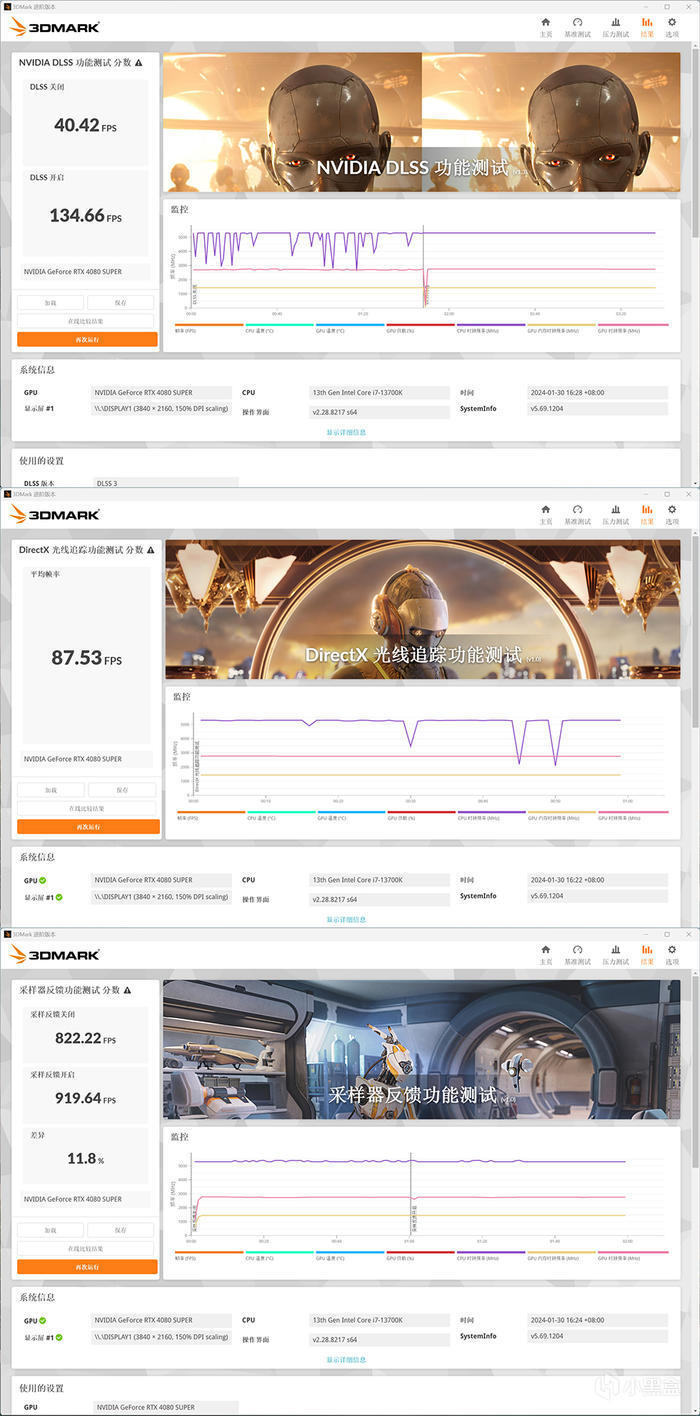Click 加载 (Load) in DLSS test window
This screenshot has height=1416, width=700.
(x=51, y=302)
